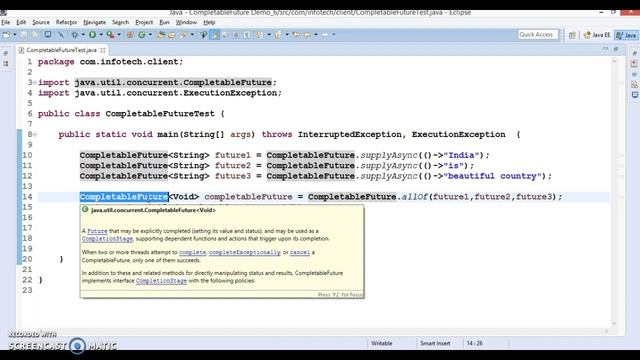Open second minimized view icon in right trim
The height and width of the screenshot is (360, 640).
click(634, 74)
